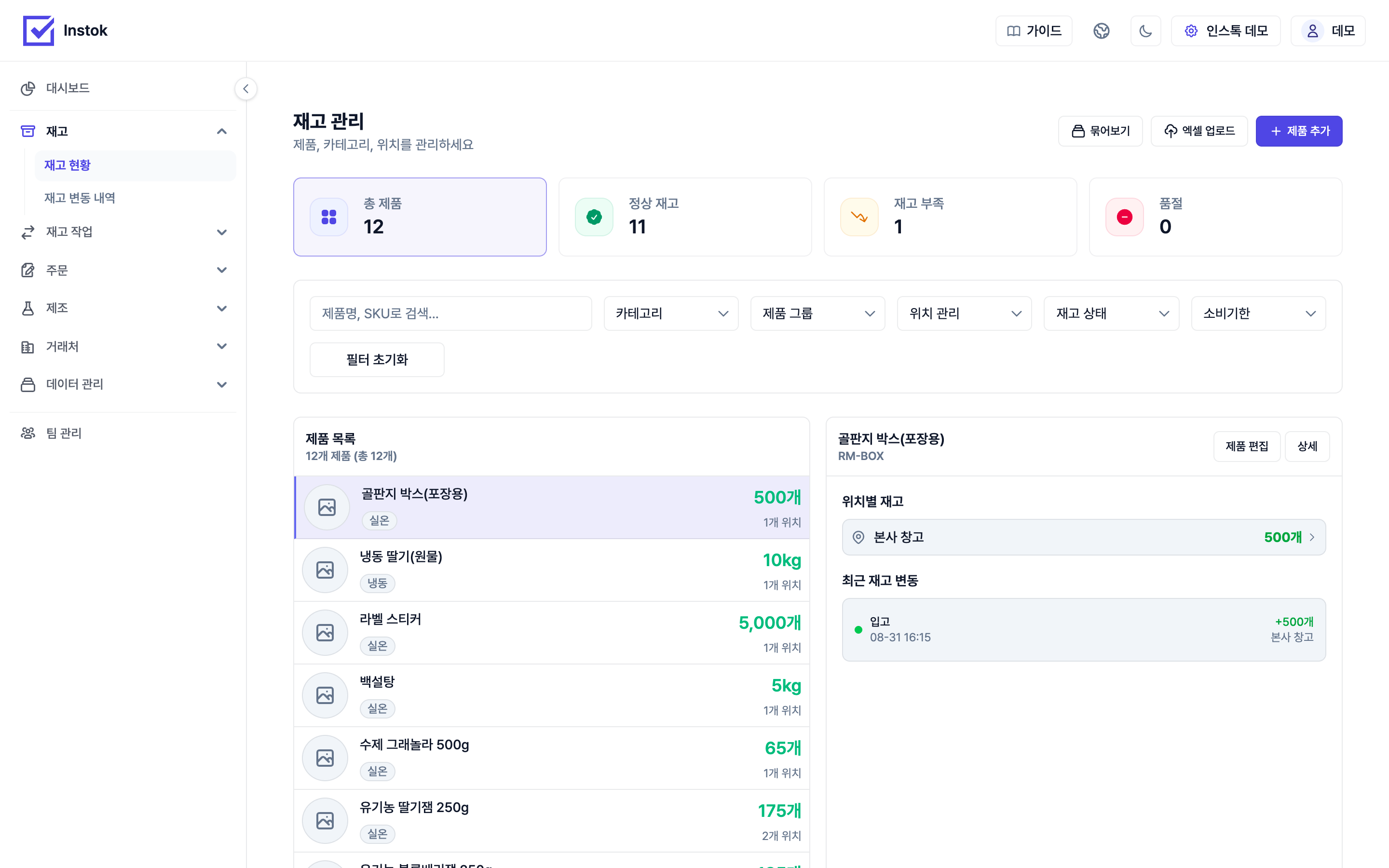Click the 묶어보기 group view button
This screenshot has height=868, width=1389.
tap(1100, 131)
